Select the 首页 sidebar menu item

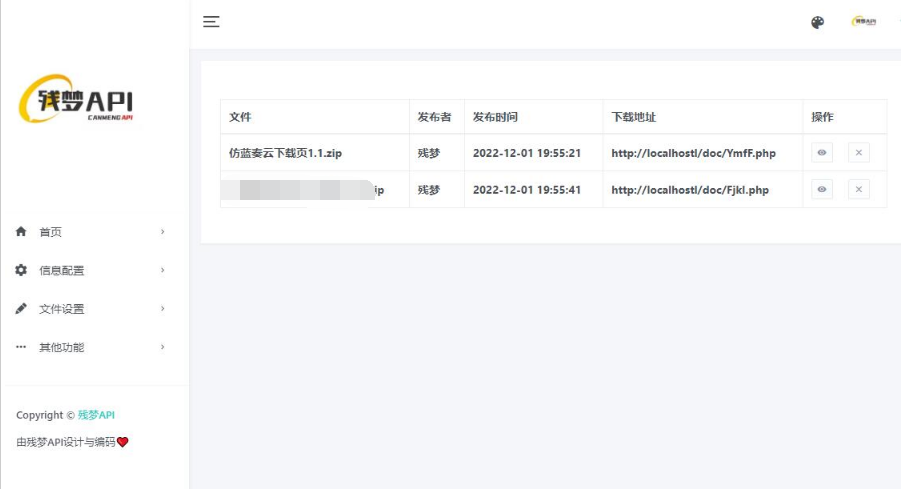click(50, 232)
